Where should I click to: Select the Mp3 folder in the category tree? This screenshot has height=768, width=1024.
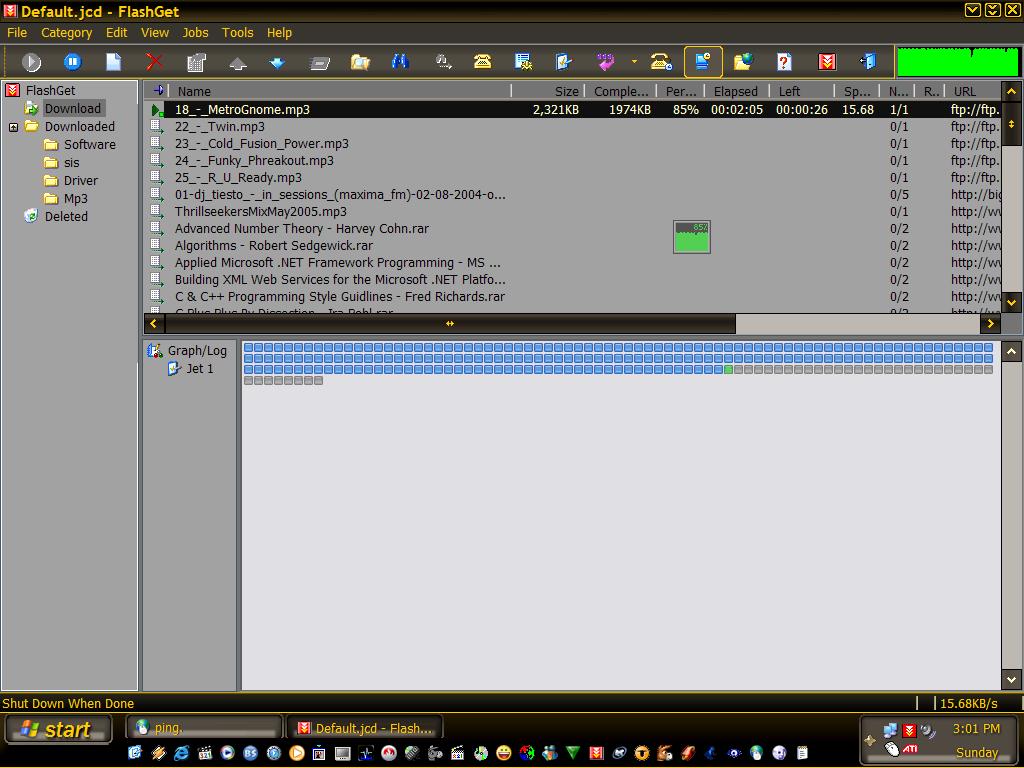tap(75, 199)
